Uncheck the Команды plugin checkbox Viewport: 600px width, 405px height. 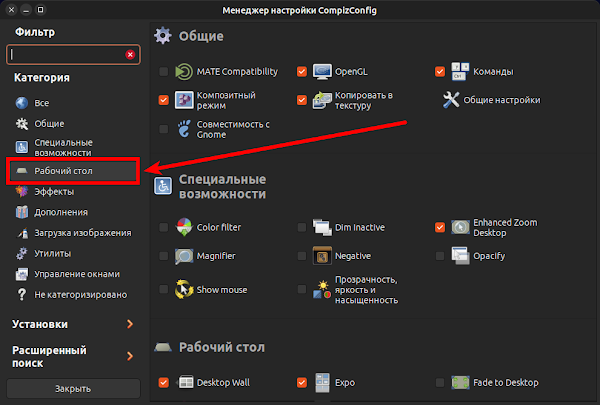point(440,72)
